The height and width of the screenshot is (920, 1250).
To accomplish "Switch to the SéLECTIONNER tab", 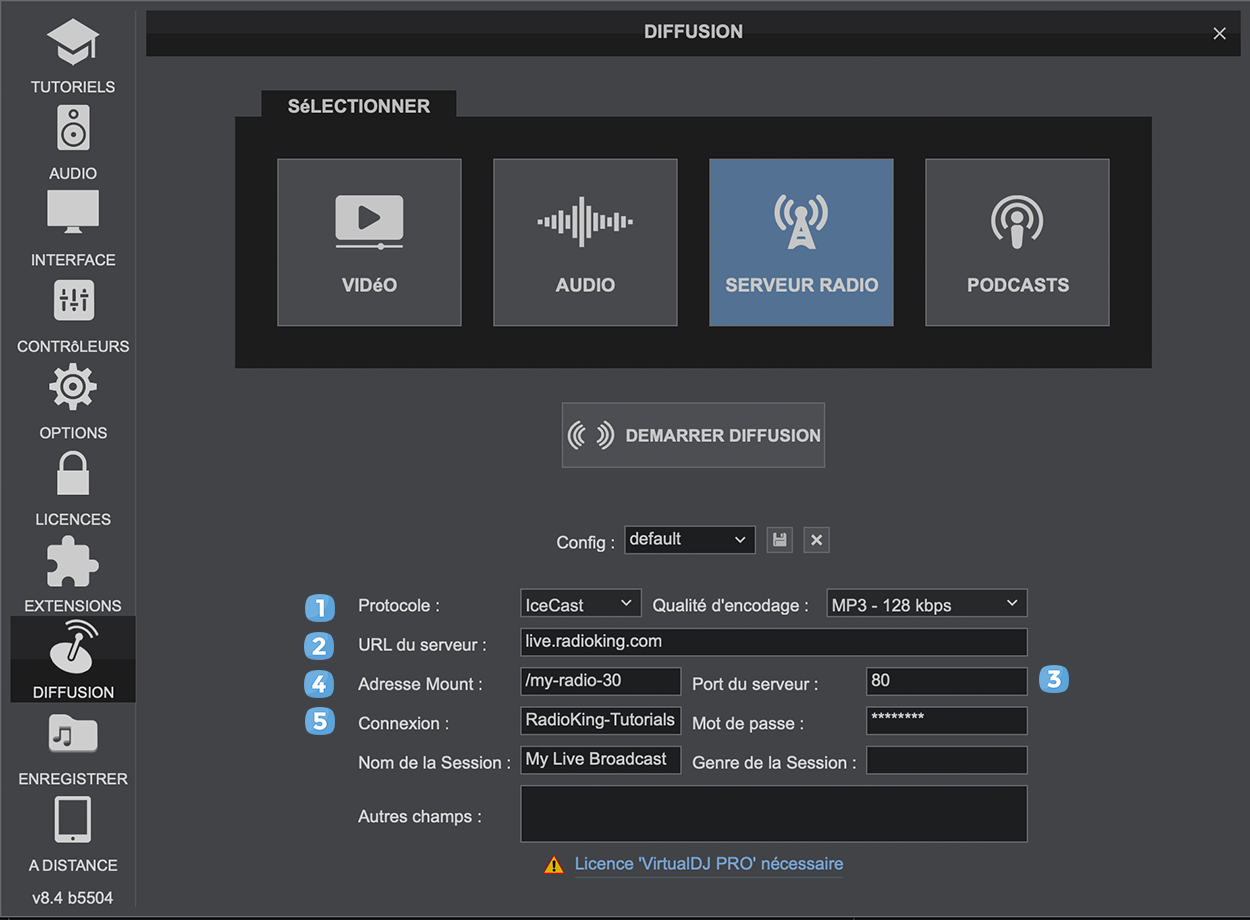I will pos(358,105).
